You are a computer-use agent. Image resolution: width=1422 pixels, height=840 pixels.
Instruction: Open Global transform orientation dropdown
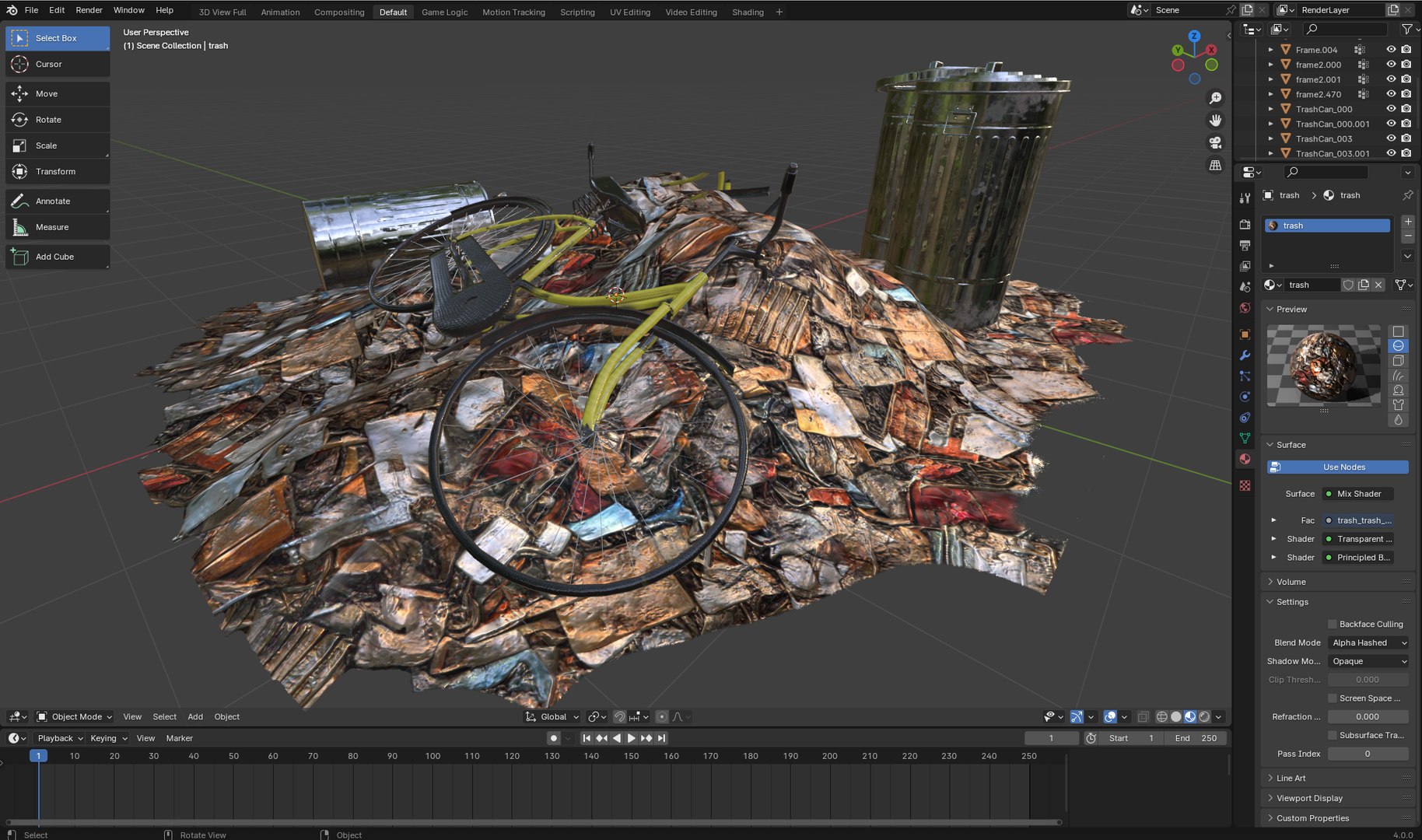[552, 716]
